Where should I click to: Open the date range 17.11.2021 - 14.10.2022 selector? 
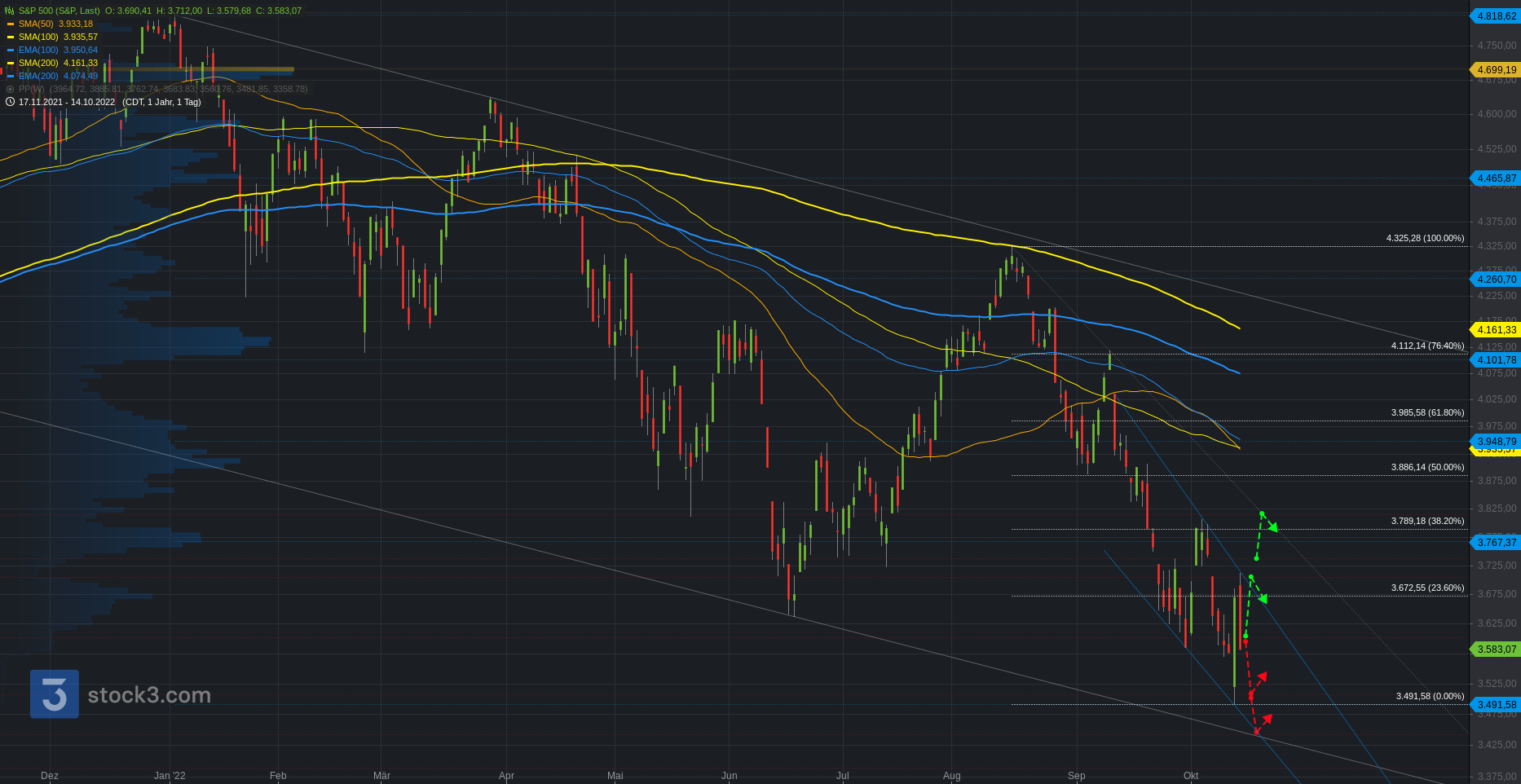(67, 102)
